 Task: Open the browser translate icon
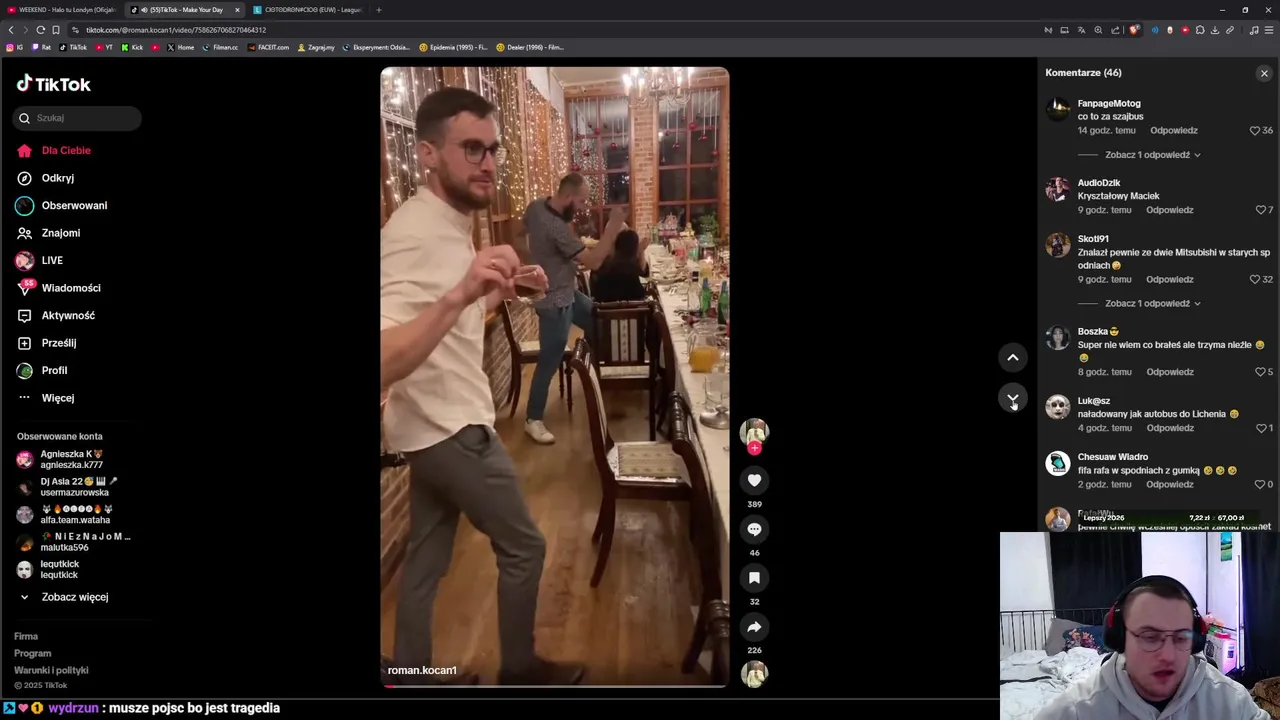pos(1081,30)
